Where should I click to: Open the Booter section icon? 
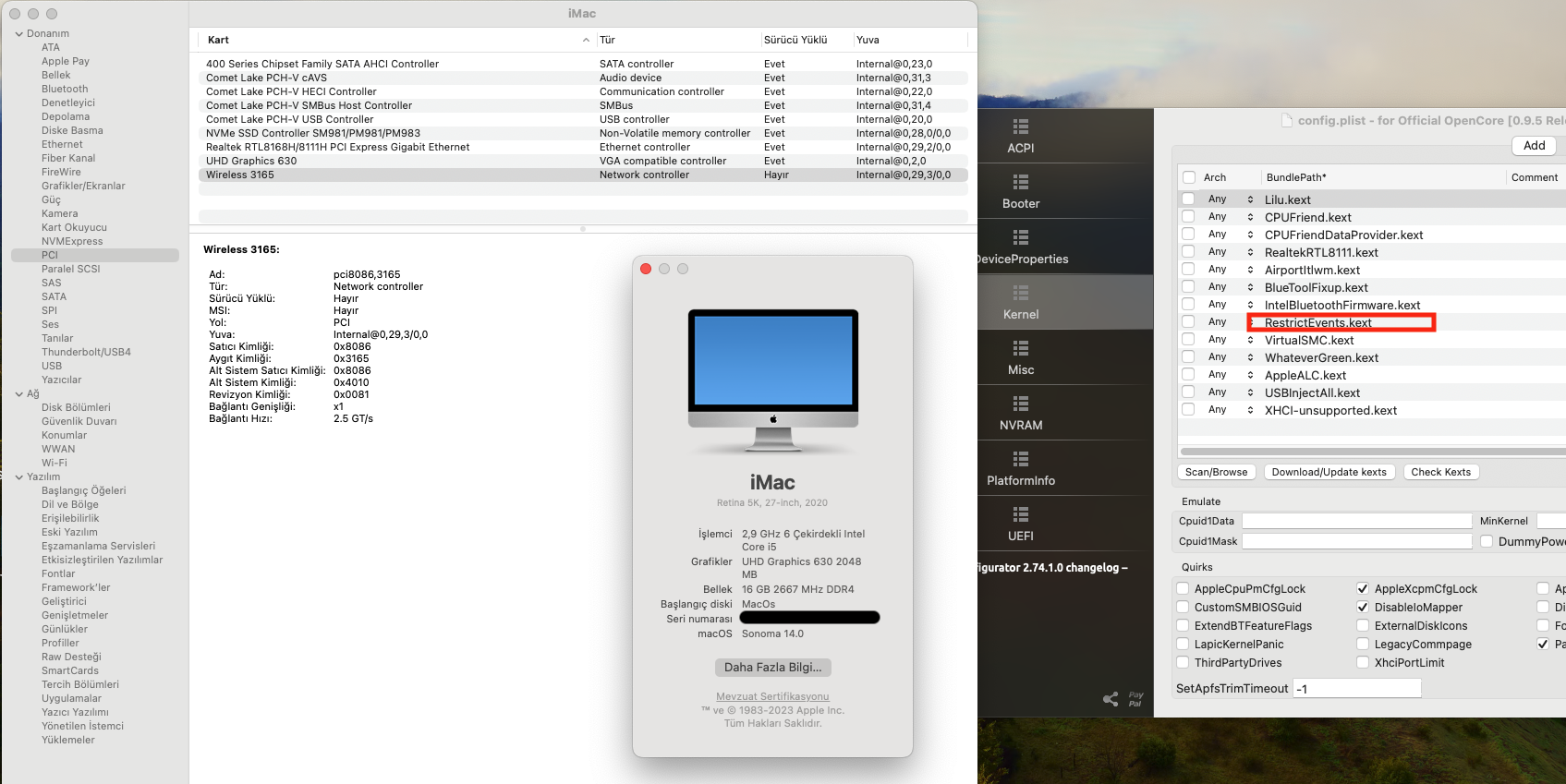[1020, 183]
